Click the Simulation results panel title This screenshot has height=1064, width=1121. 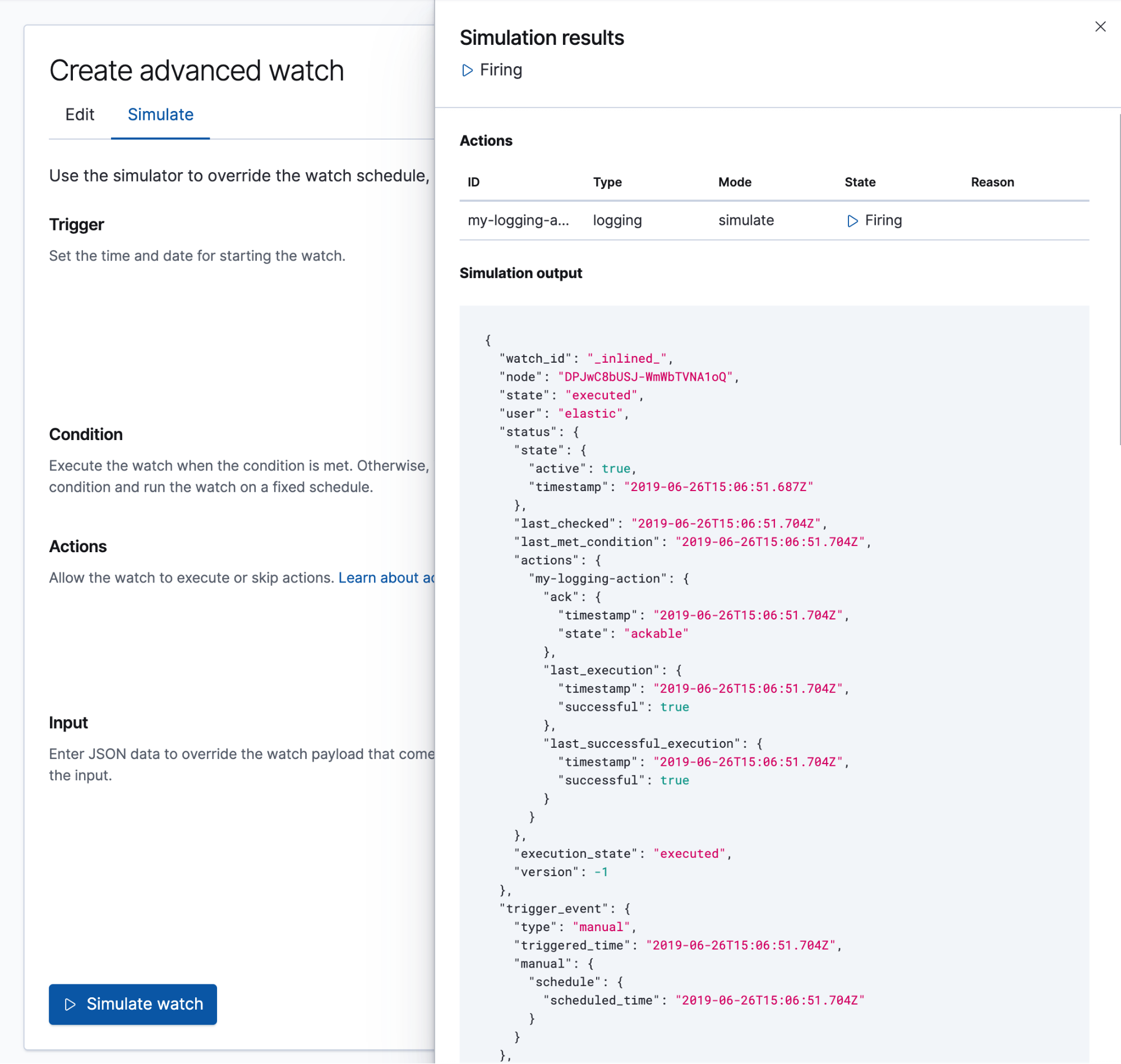[x=541, y=38]
